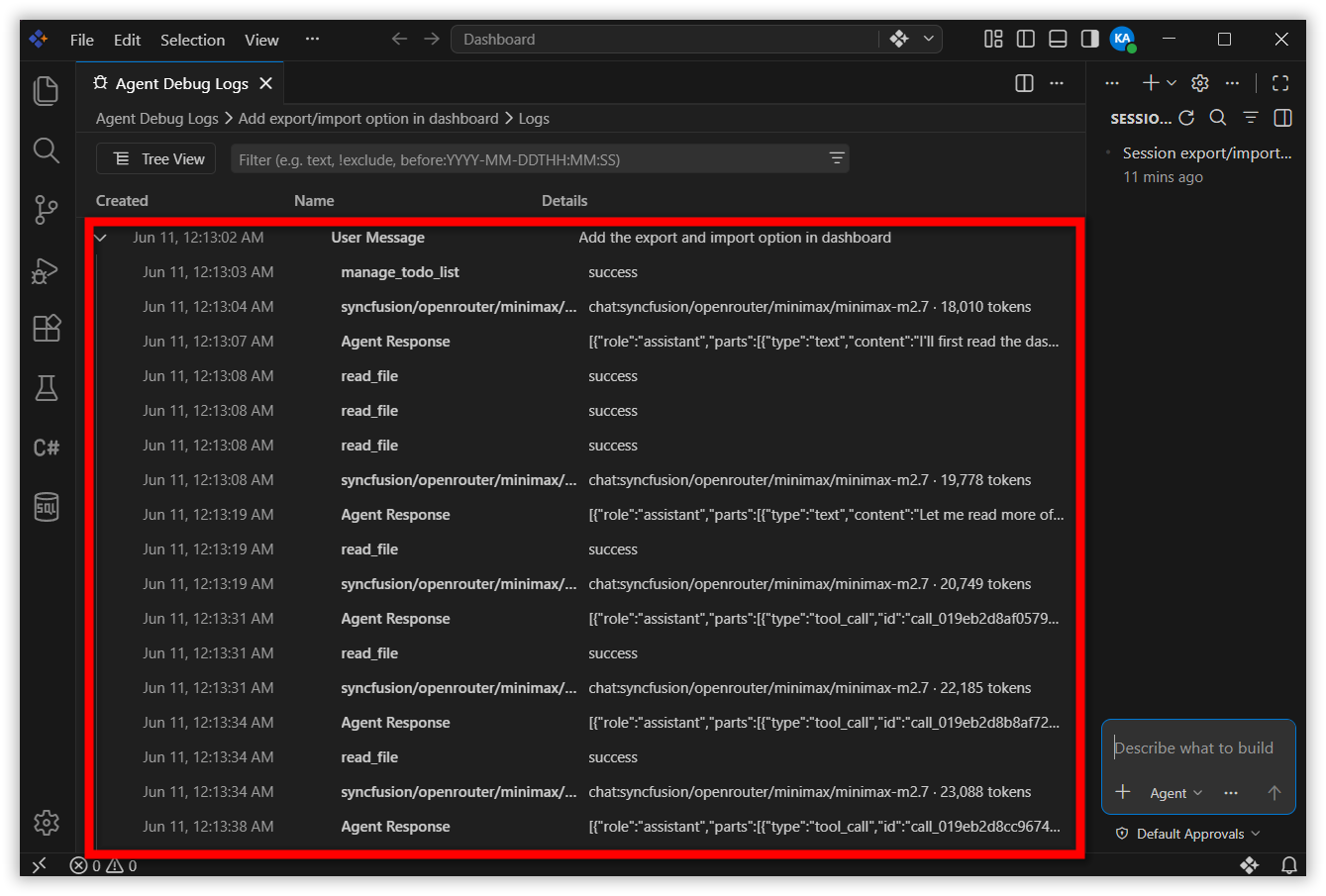Open the Extensions view
Image resolution: width=1326 pixels, height=896 pixels.
47,328
